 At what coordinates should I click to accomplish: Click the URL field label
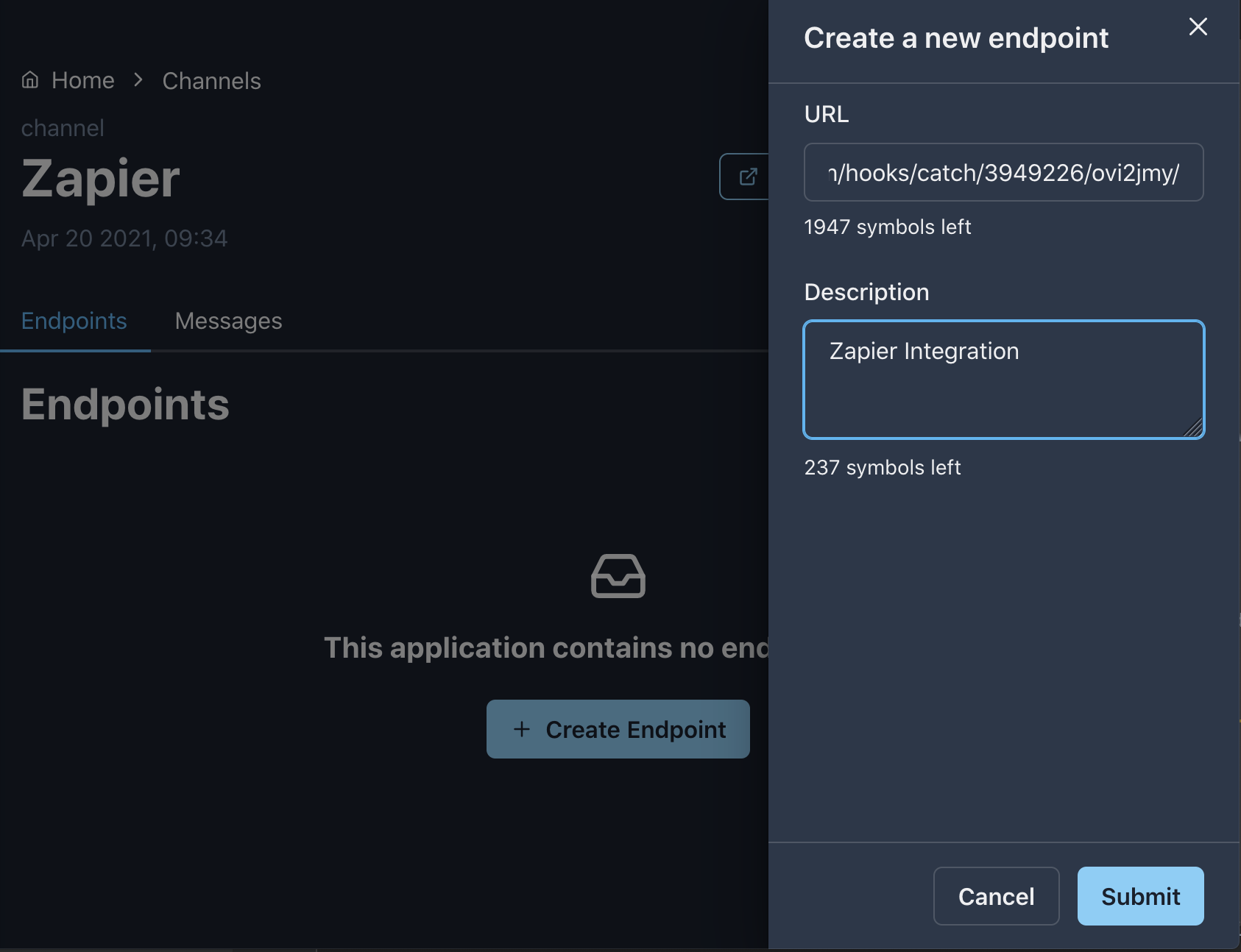(x=826, y=114)
